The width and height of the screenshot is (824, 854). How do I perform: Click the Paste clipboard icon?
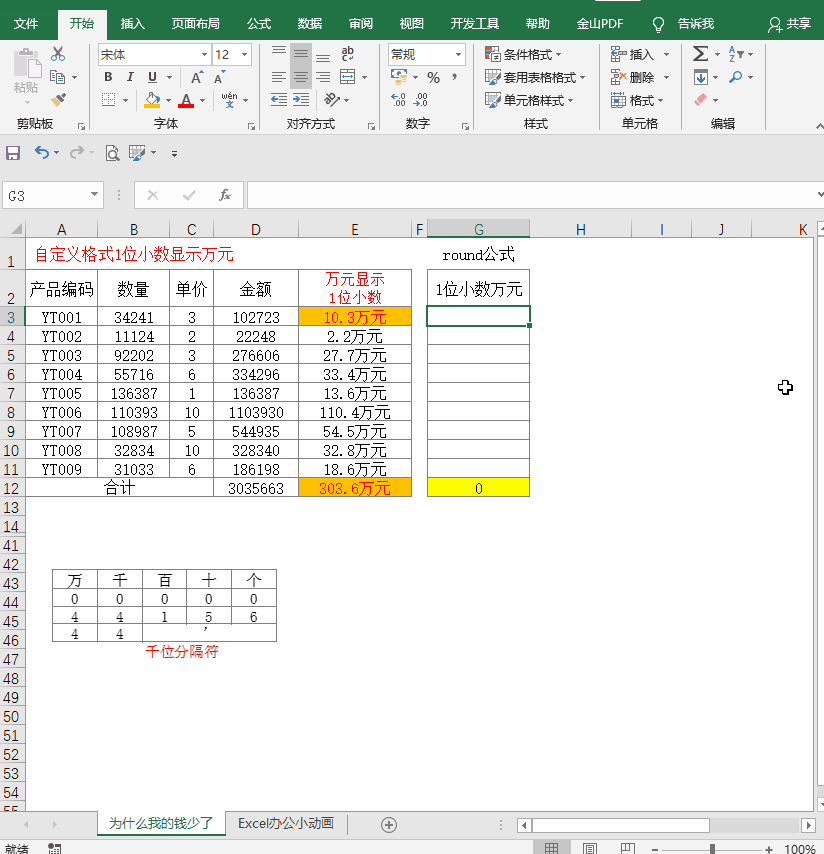(x=26, y=63)
